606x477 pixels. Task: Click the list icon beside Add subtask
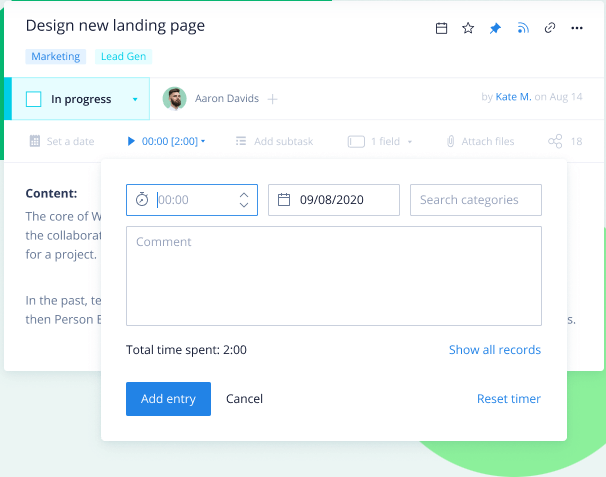coord(241,141)
